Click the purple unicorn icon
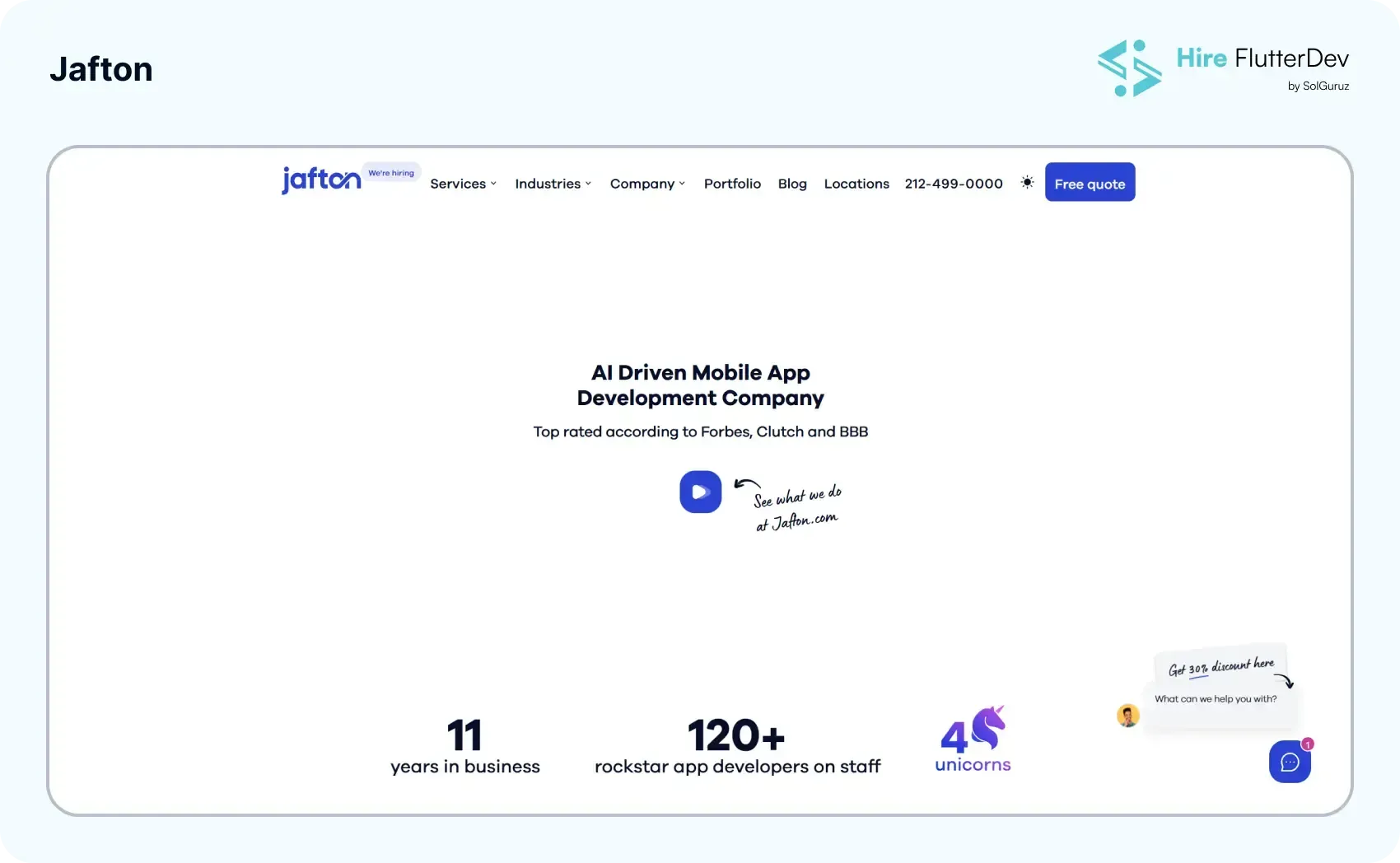Screen dimensions: 1400x863 pos(988,727)
